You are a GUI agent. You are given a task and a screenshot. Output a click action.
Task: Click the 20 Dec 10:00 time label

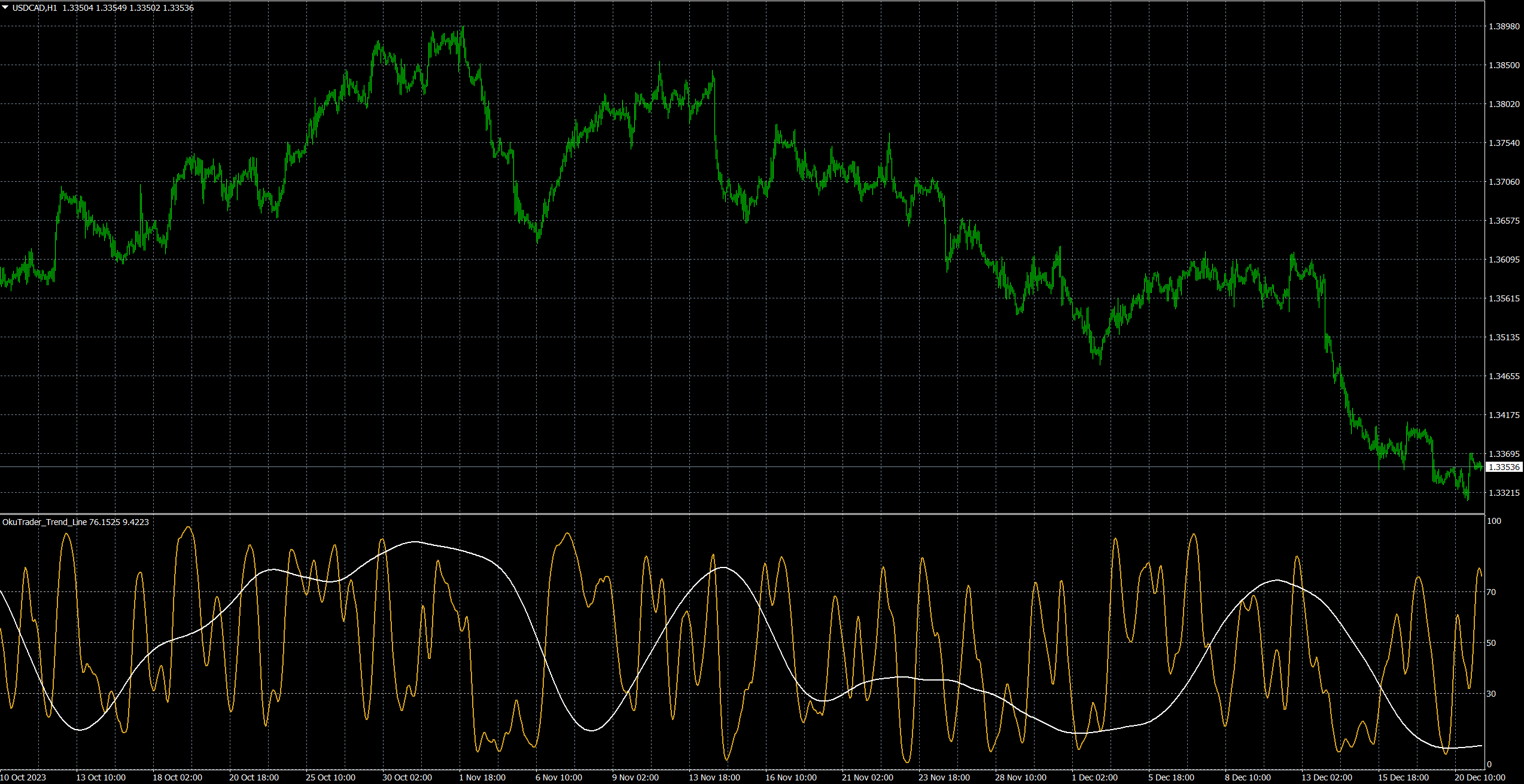coord(1480,777)
